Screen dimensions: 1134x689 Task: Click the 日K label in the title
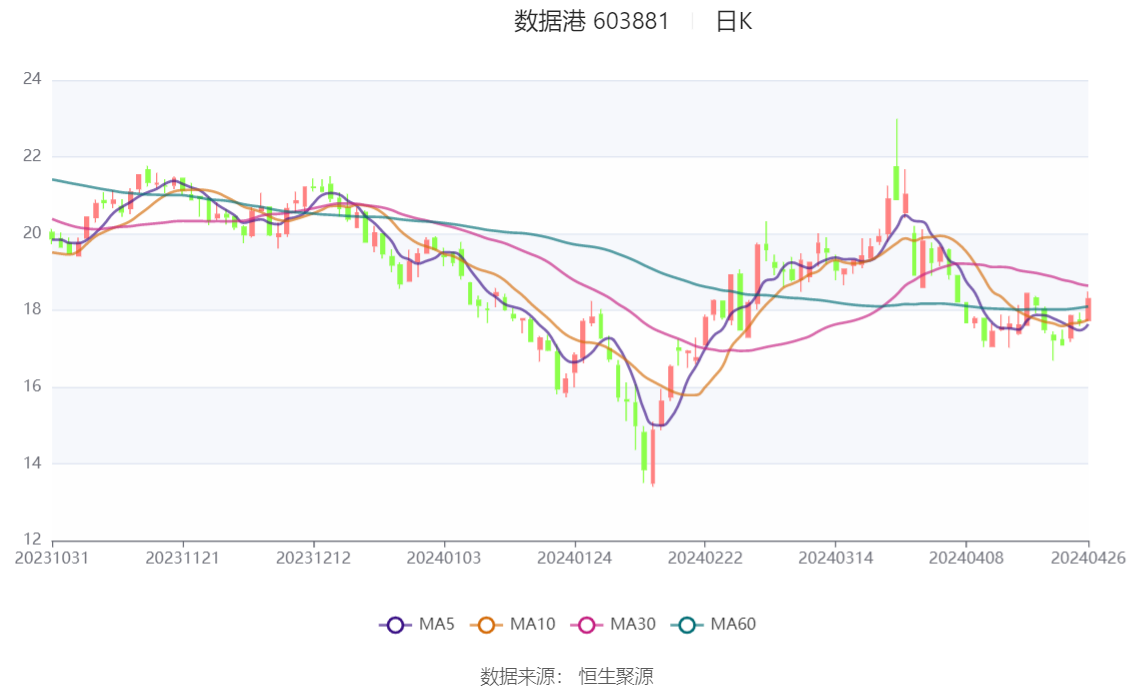pyautogui.click(x=734, y=22)
